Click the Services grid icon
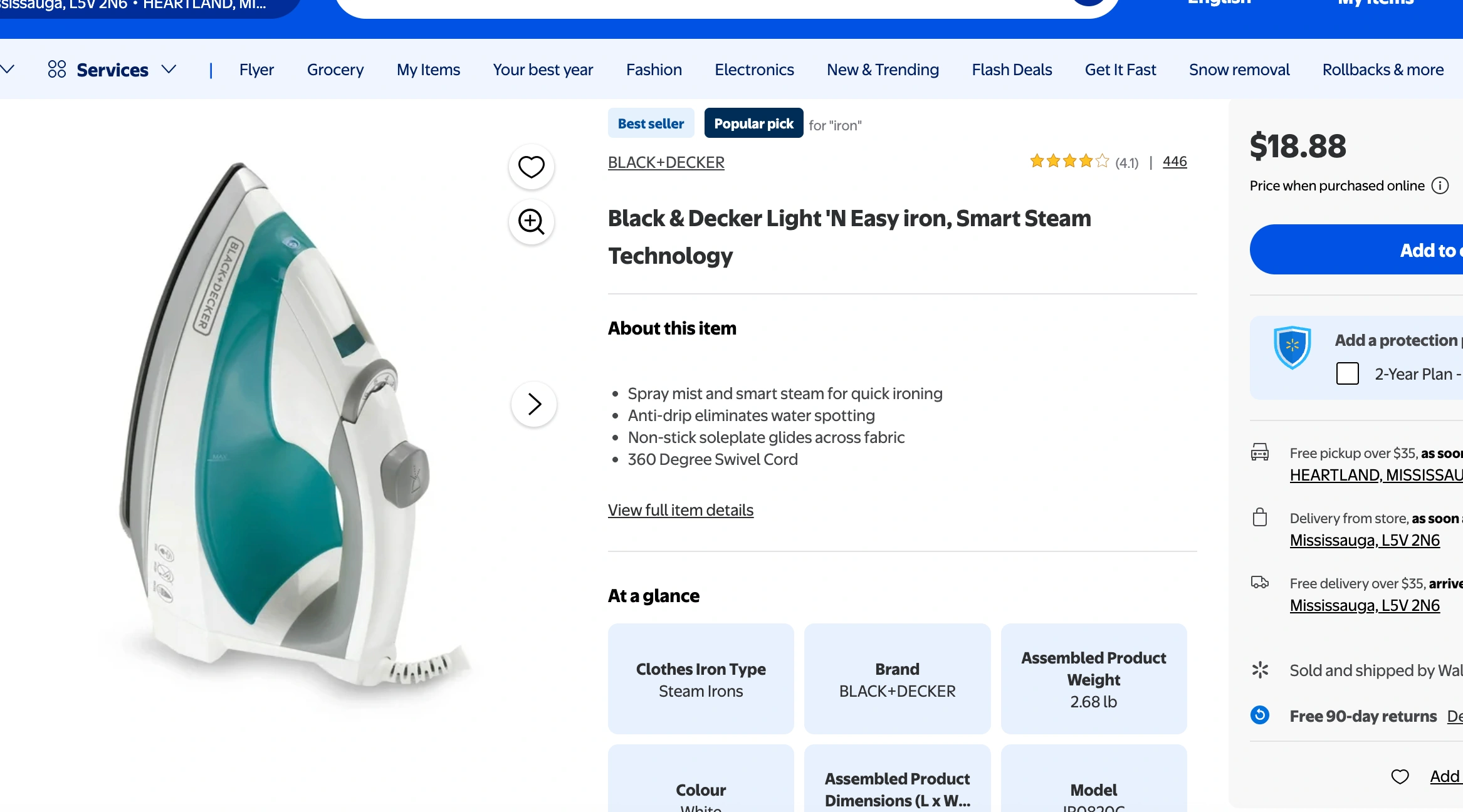This screenshot has width=1463, height=812. (x=57, y=69)
